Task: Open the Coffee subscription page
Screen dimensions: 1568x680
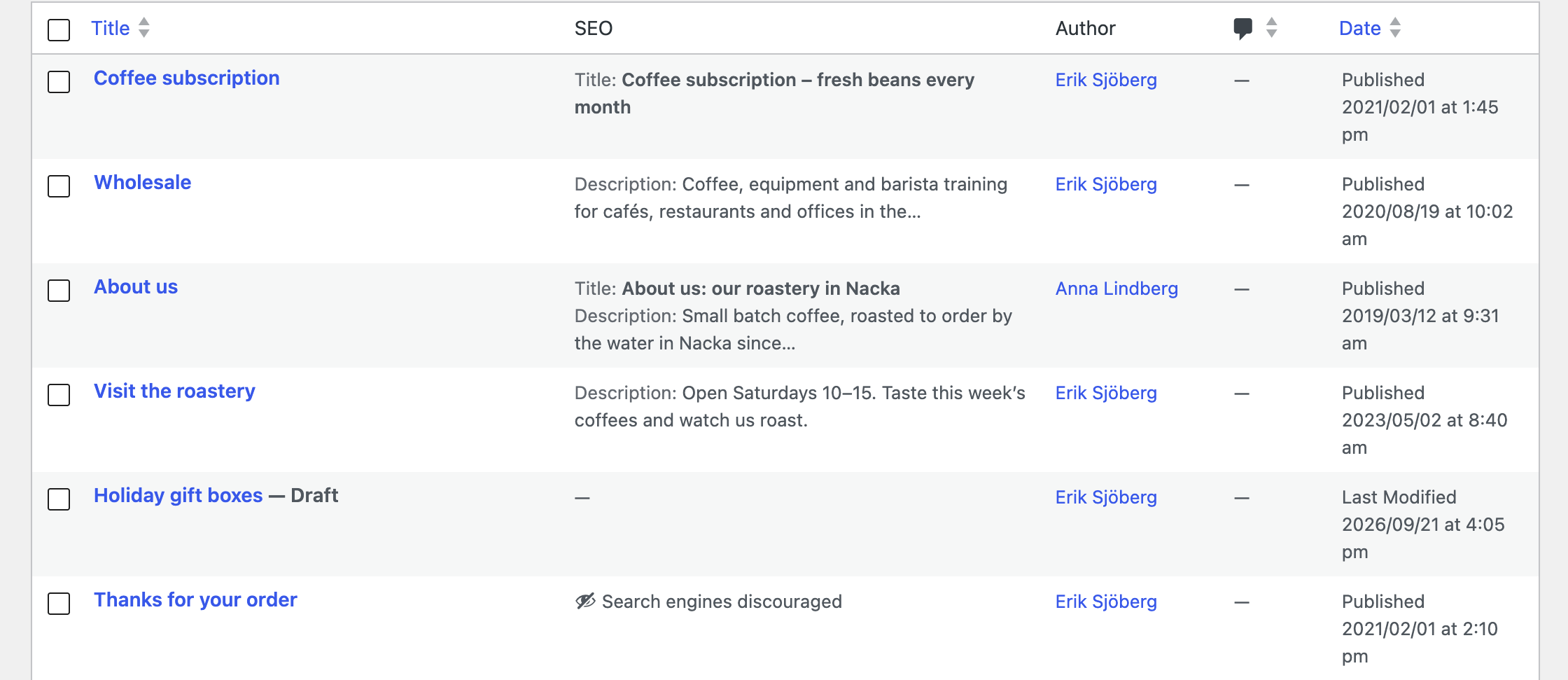Action: [x=187, y=78]
